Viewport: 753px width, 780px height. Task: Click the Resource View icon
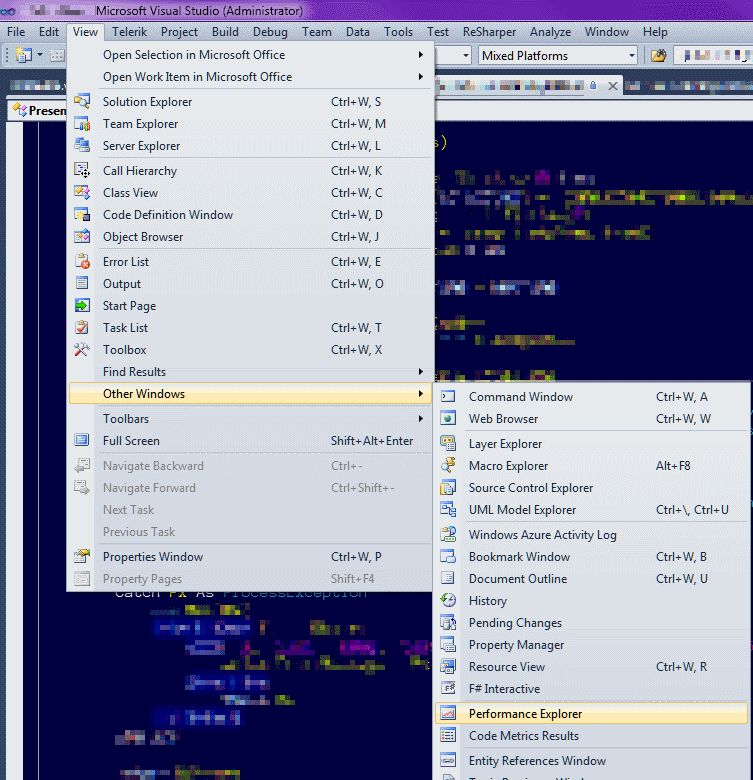(448, 666)
